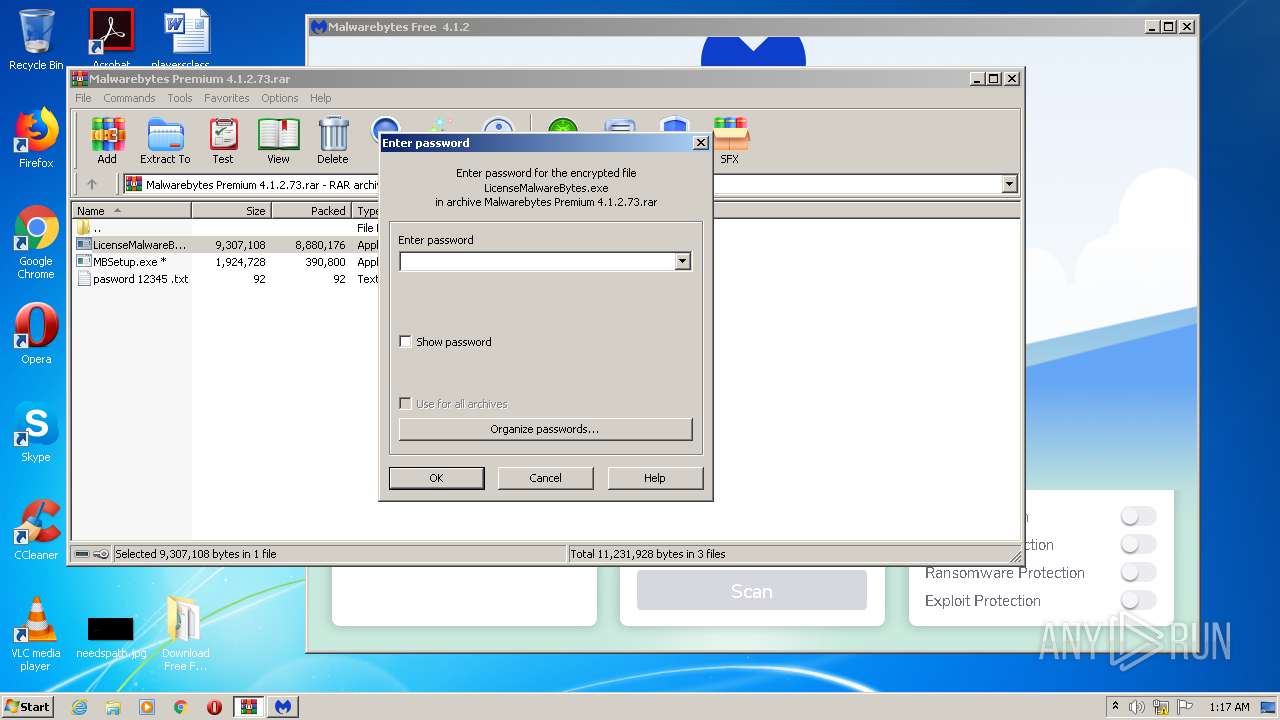Click Help in Enter password dialog
The height and width of the screenshot is (720, 1280).
pyautogui.click(x=655, y=478)
